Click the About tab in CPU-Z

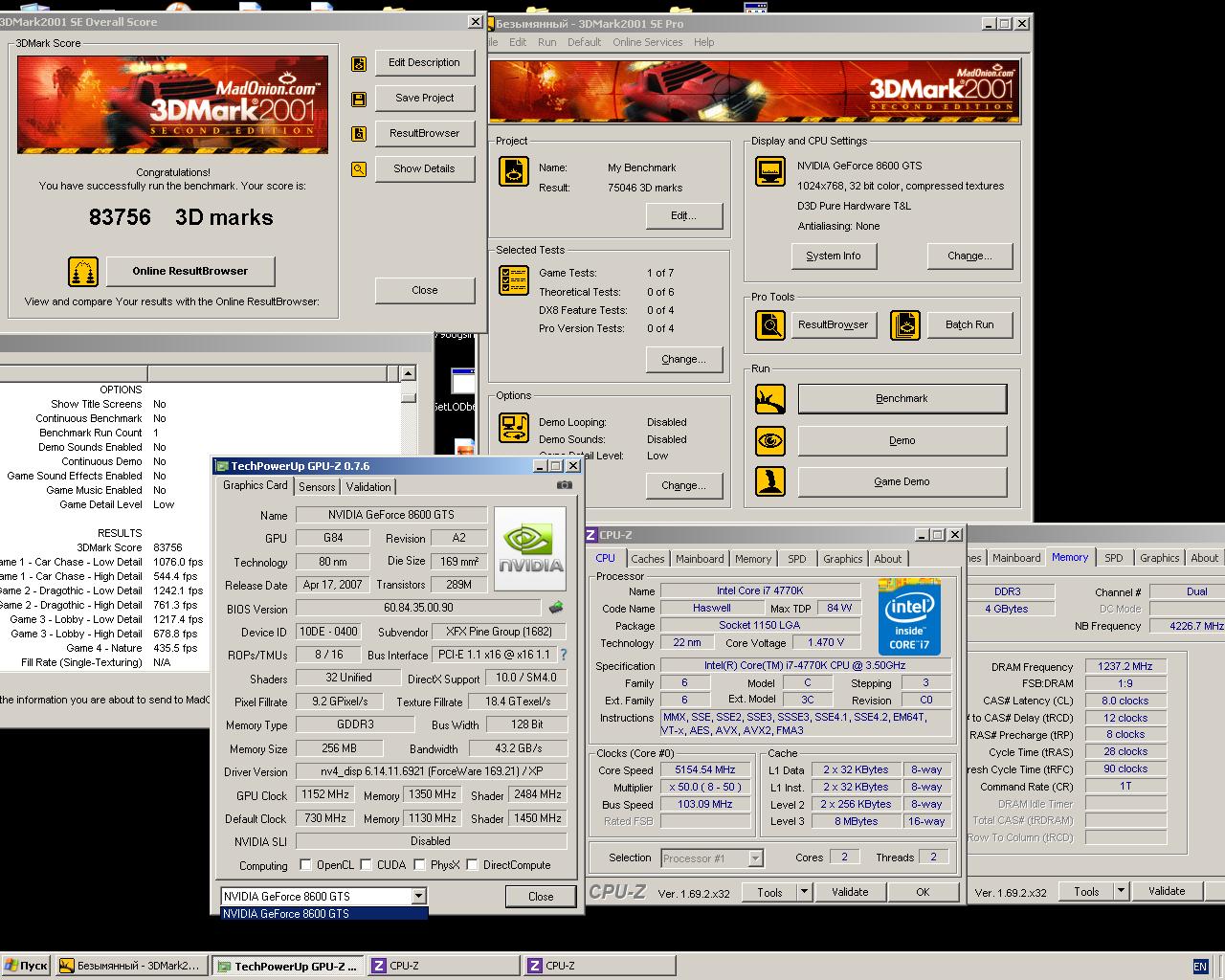tap(887, 559)
